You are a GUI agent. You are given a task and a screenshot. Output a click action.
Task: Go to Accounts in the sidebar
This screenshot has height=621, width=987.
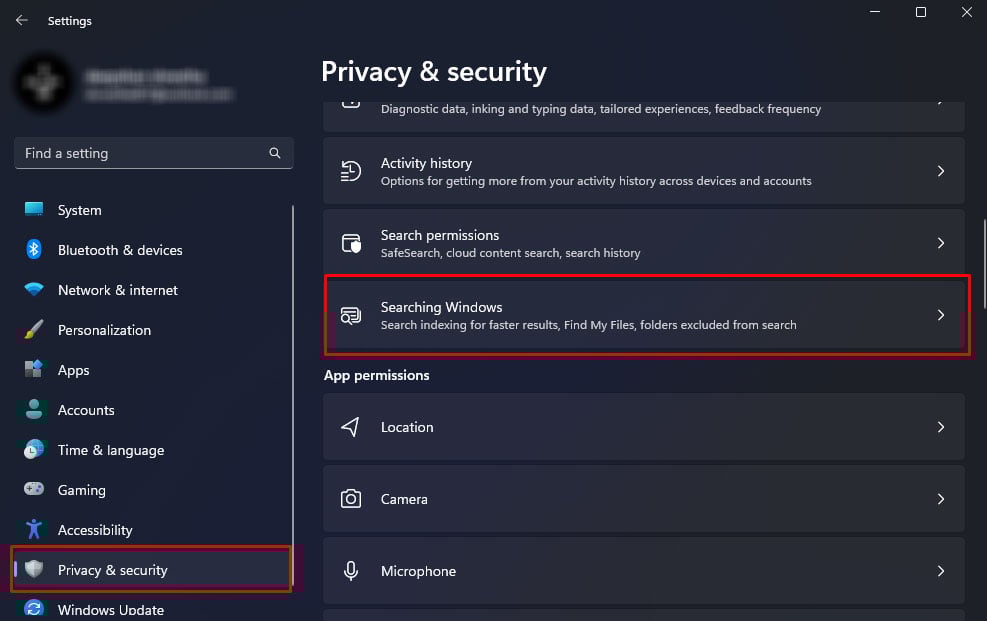(x=86, y=410)
